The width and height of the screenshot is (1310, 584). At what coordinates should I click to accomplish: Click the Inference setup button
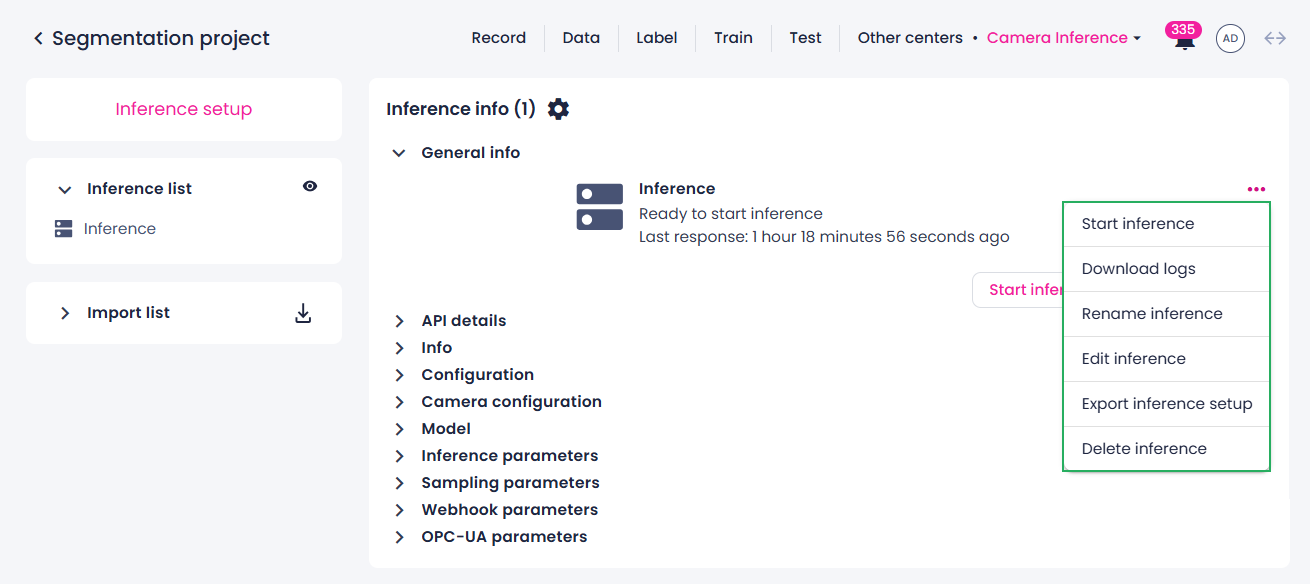click(184, 109)
